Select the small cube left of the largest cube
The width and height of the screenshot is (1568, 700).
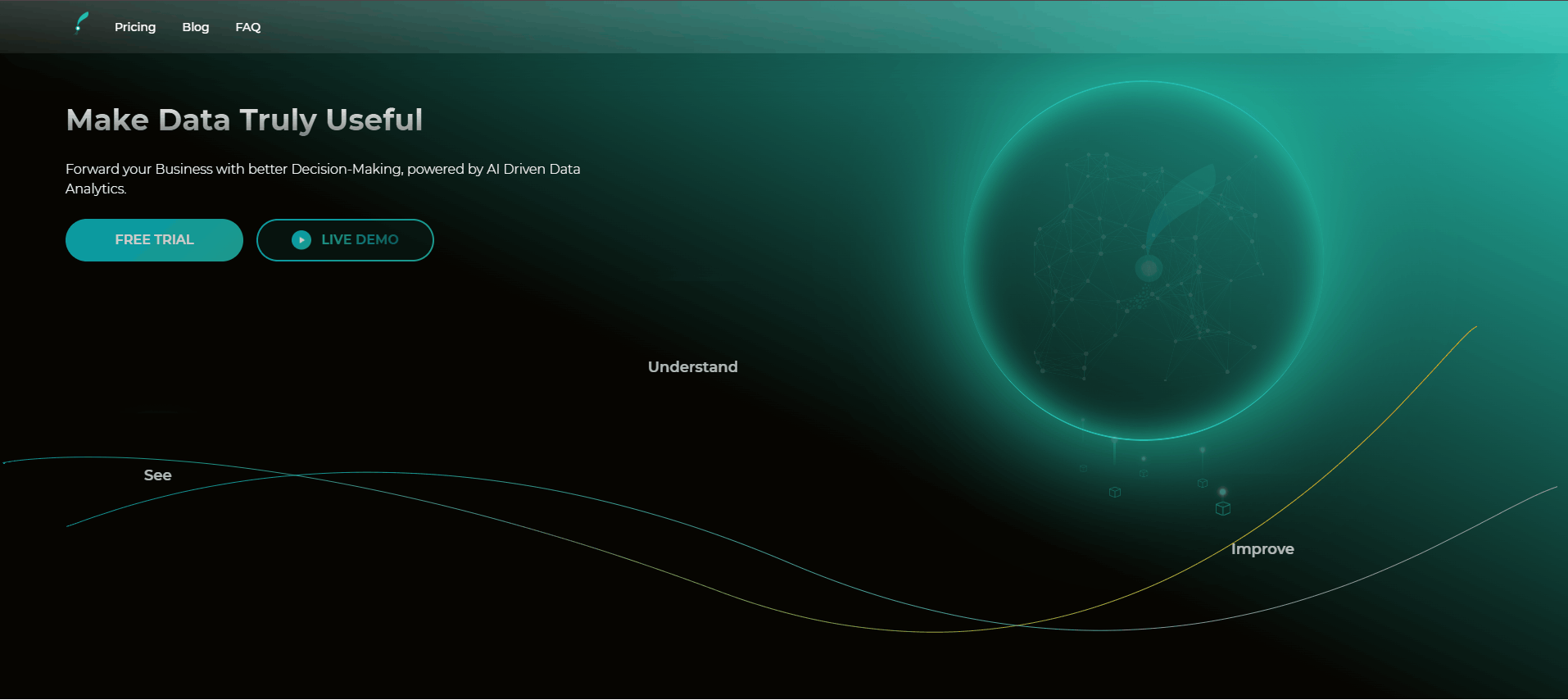(1202, 484)
